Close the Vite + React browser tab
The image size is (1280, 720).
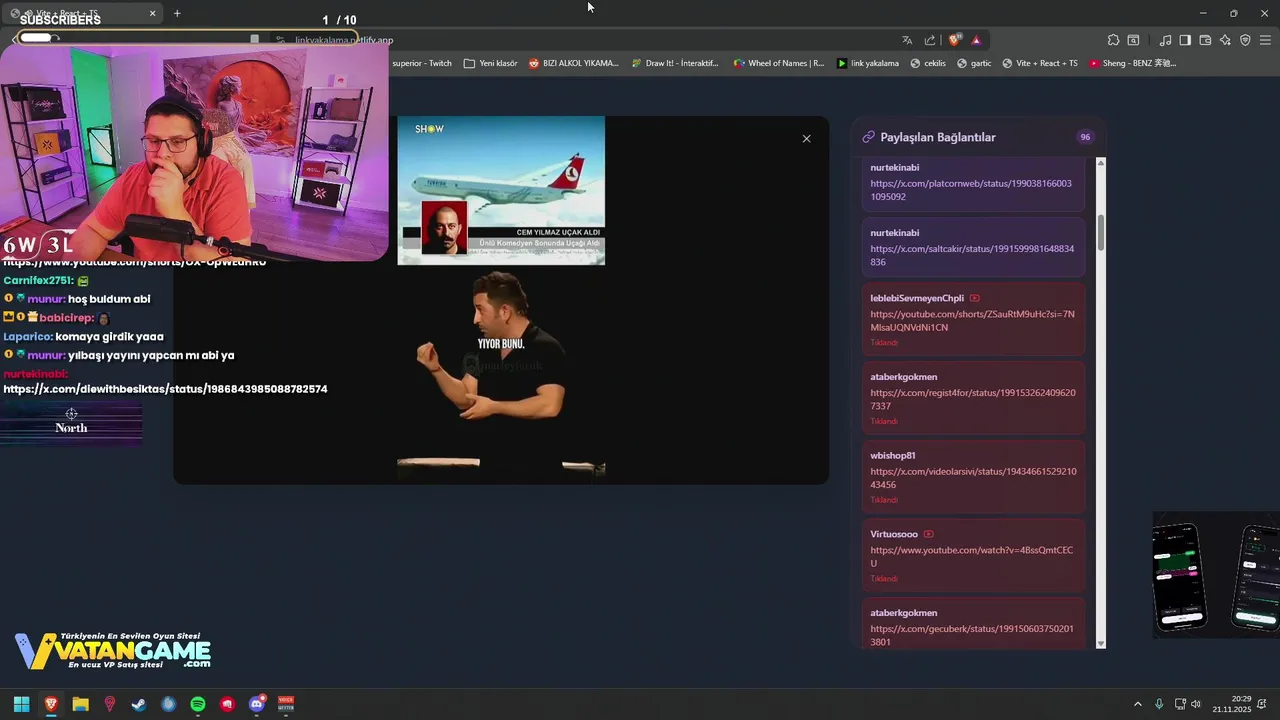153,13
